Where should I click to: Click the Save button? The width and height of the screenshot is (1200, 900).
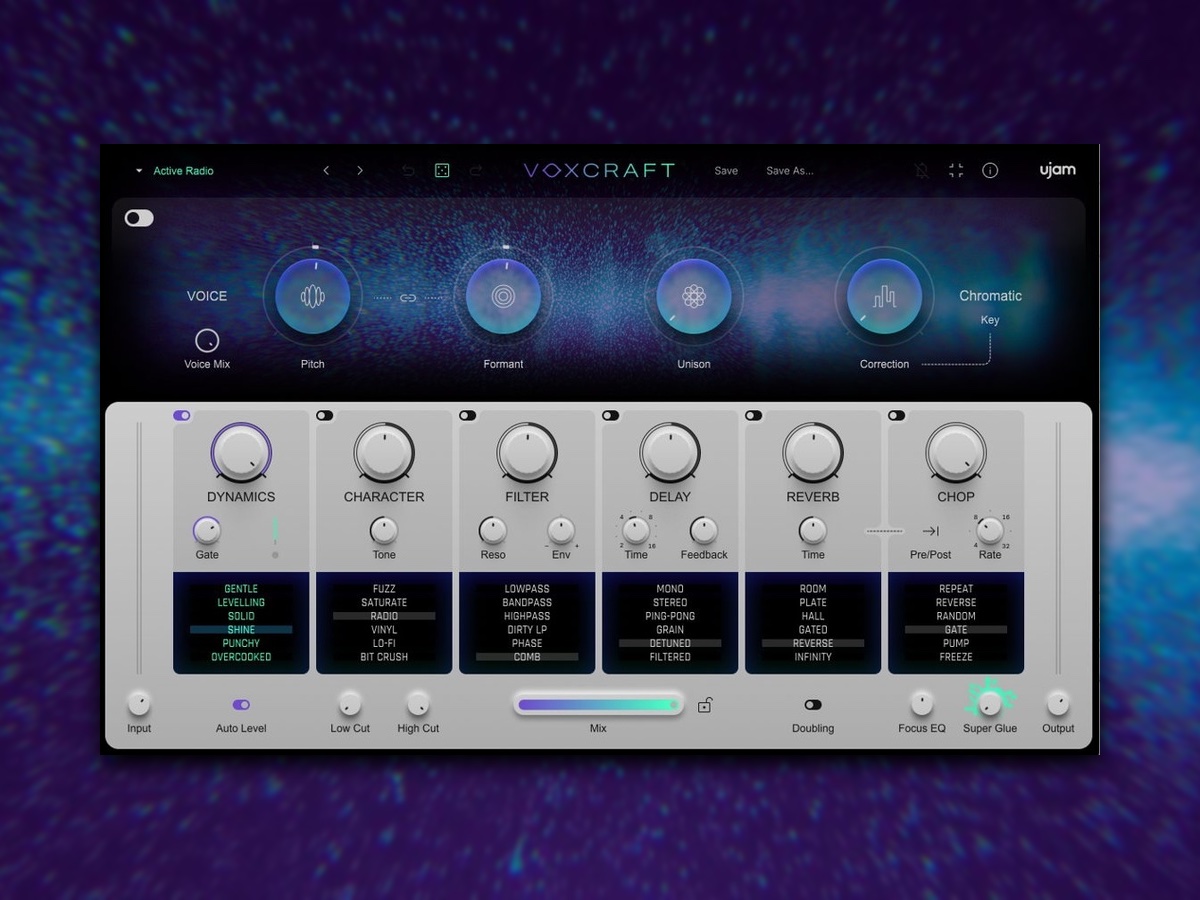coord(726,171)
